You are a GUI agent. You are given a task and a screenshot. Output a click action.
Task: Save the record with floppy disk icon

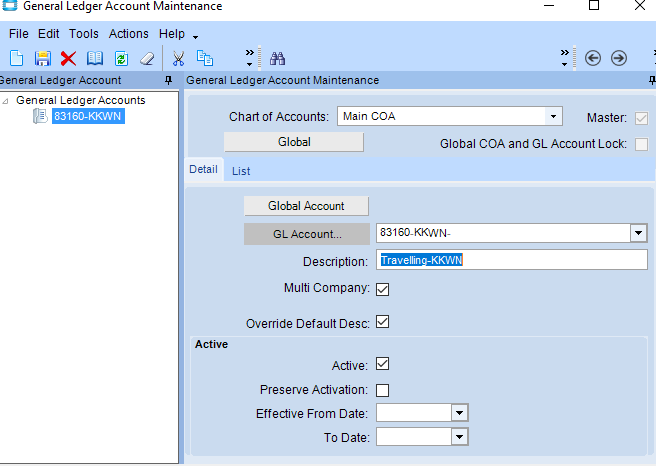tap(43, 58)
